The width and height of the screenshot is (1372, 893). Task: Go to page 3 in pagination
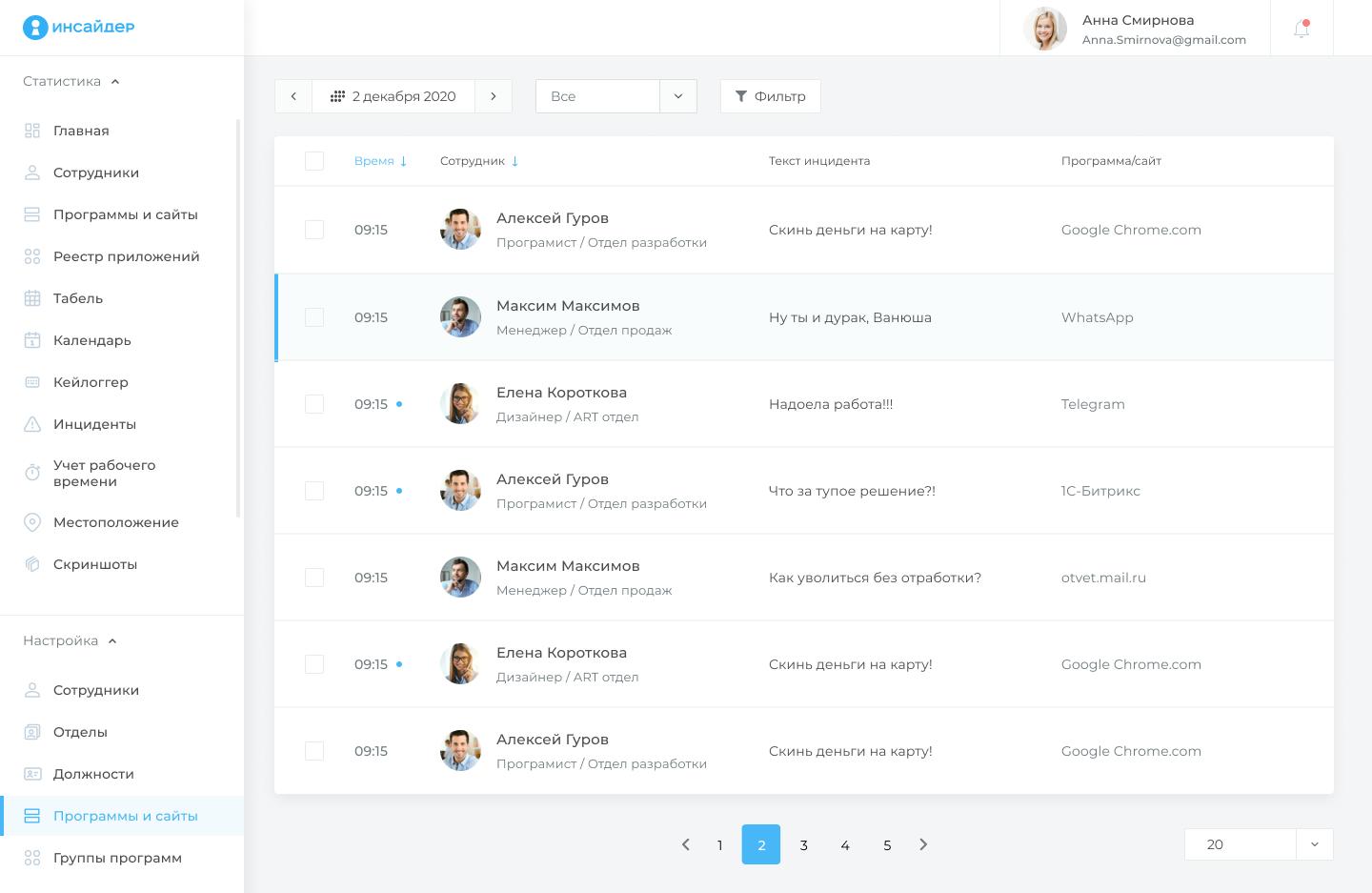tap(803, 845)
